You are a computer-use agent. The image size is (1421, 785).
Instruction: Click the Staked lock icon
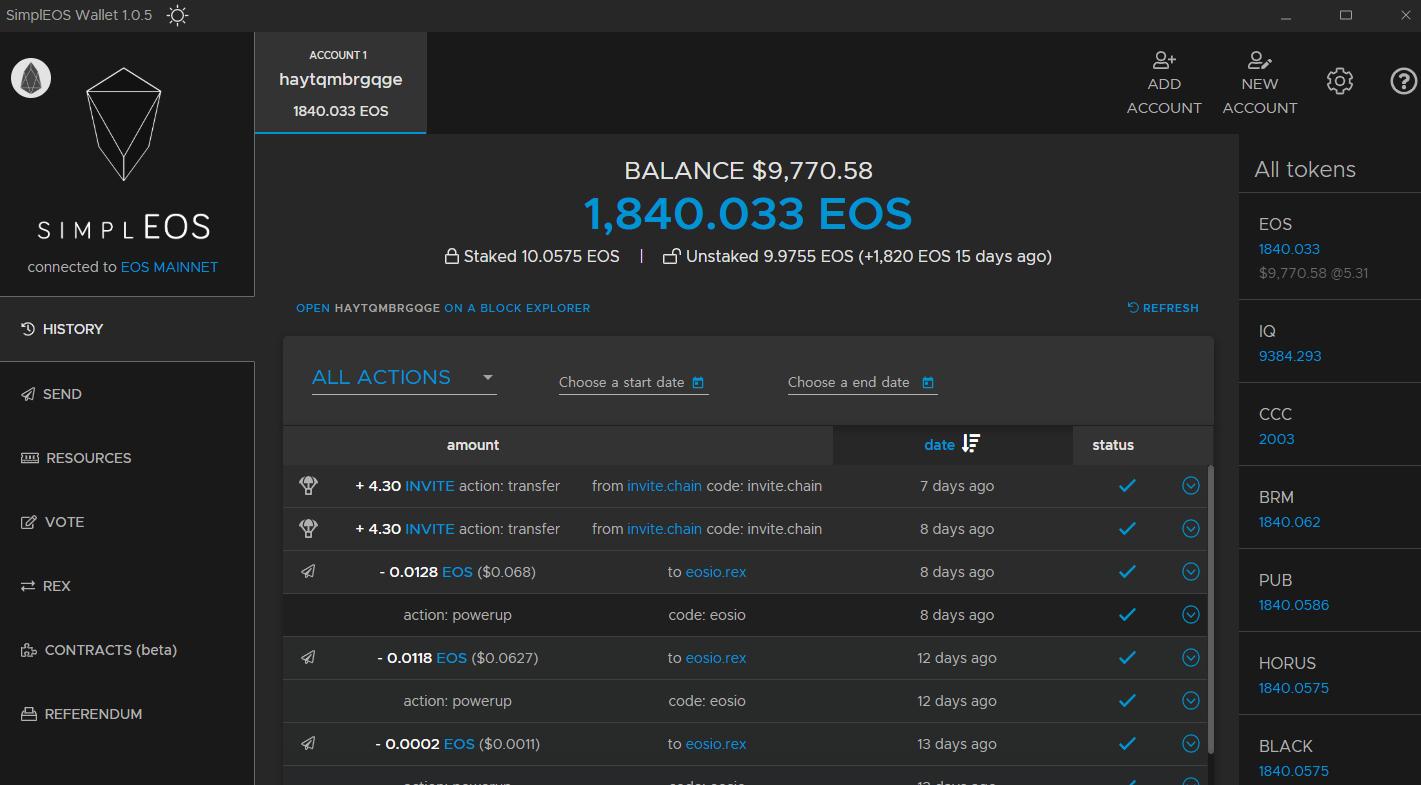coord(452,256)
